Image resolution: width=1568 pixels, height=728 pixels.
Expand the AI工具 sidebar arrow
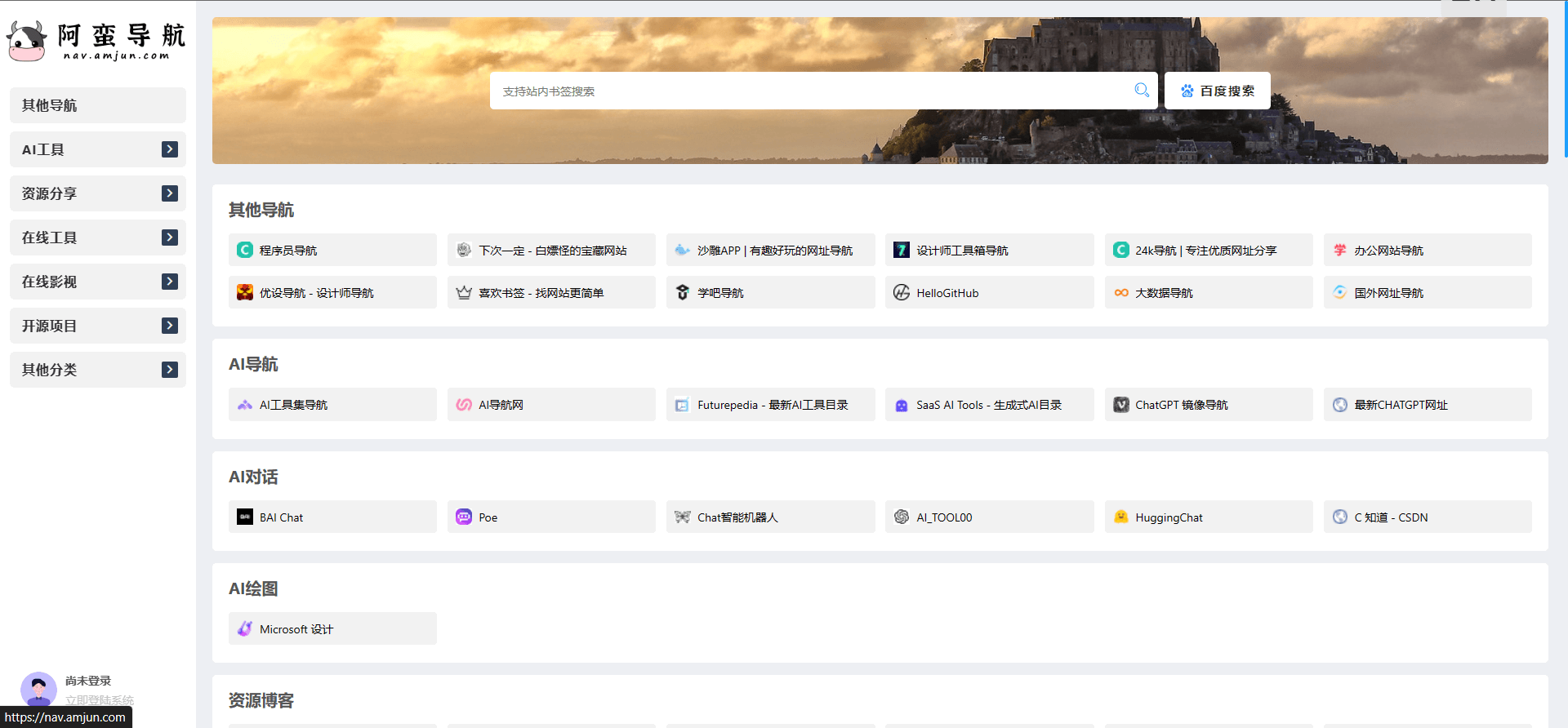tap(170, 149)
